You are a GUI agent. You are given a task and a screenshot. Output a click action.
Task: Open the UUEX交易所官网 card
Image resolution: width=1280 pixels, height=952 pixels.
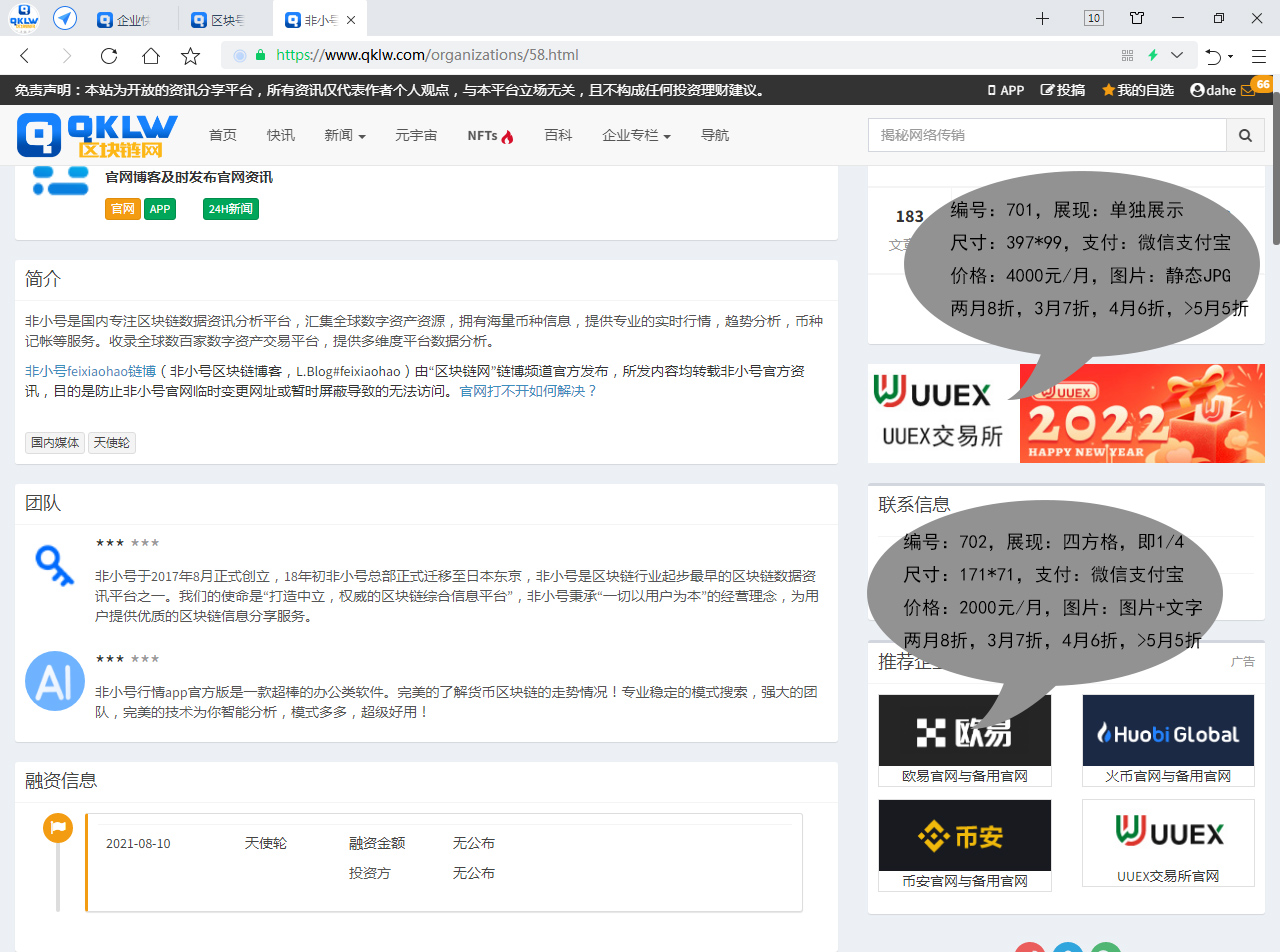[1168, 843]
